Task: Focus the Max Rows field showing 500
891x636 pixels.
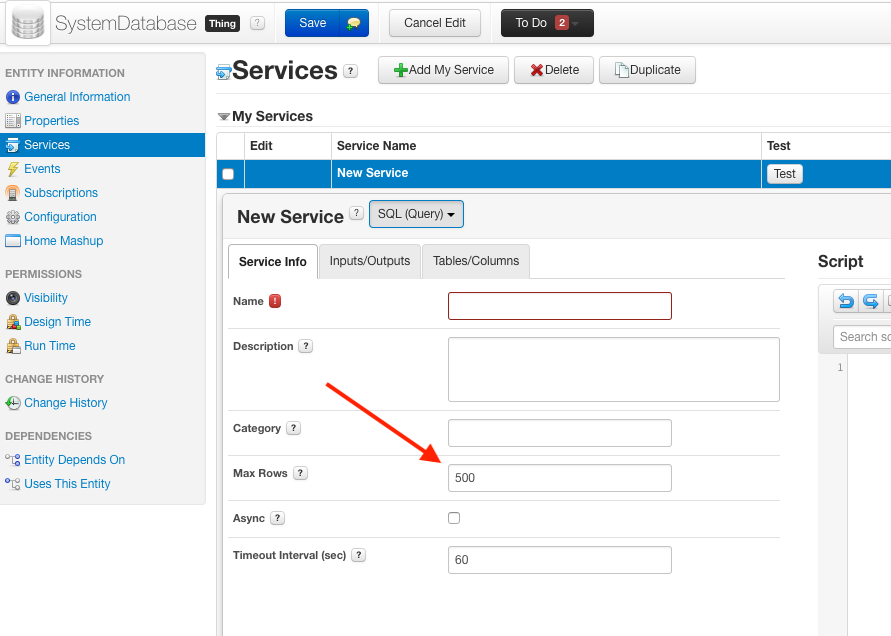Action: 560,478
